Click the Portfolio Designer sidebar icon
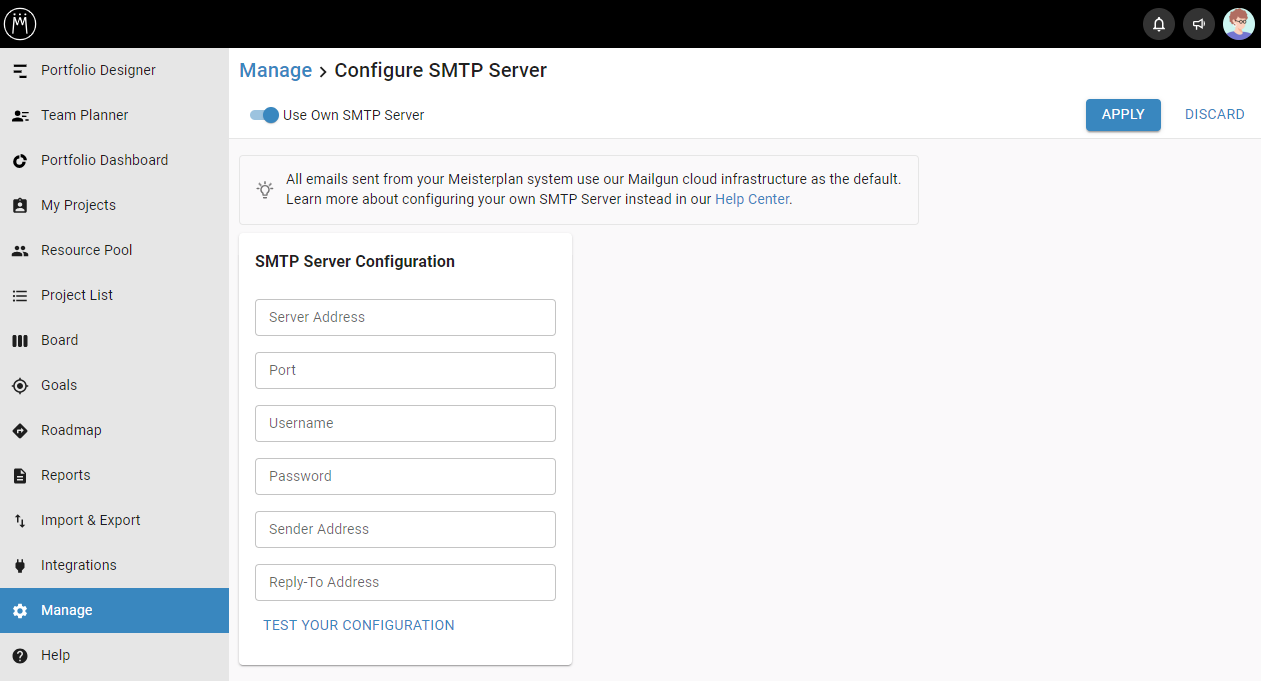 (20, 71)
